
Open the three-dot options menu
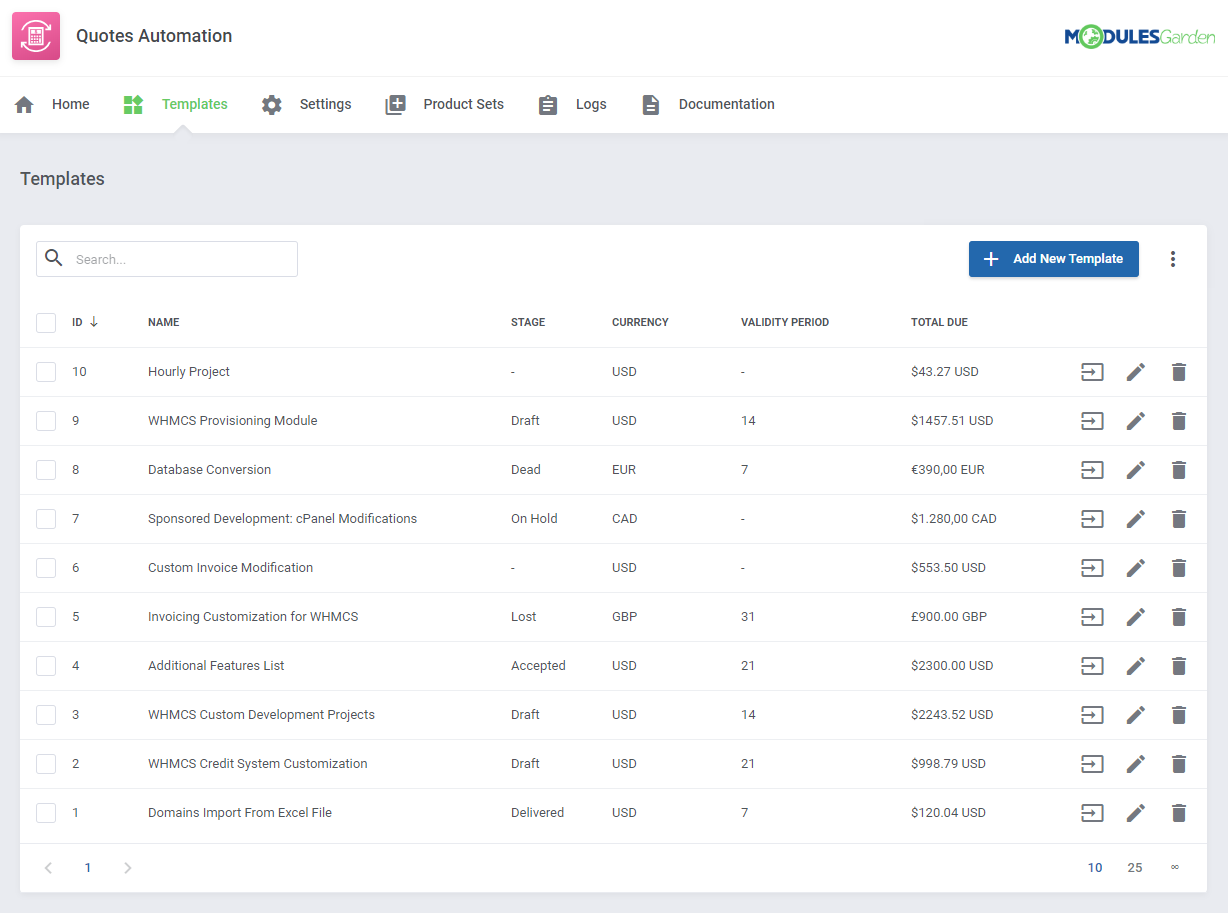point(1172,258)
